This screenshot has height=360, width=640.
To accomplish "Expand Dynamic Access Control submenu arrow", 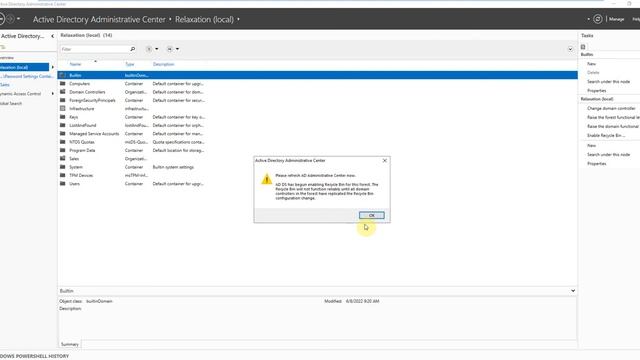I will (52, 94).
